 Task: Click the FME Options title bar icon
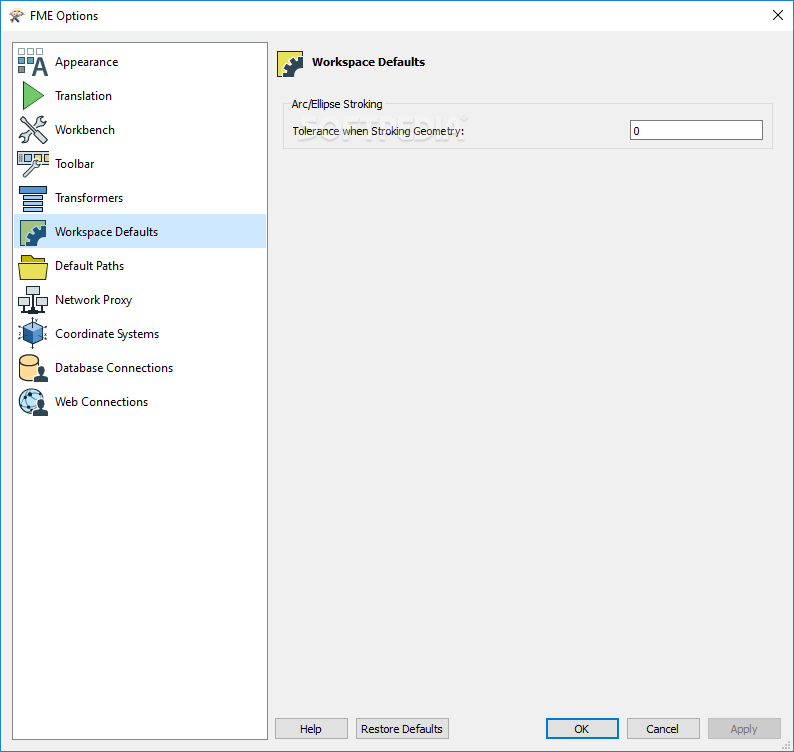click(x=16, y=16)
